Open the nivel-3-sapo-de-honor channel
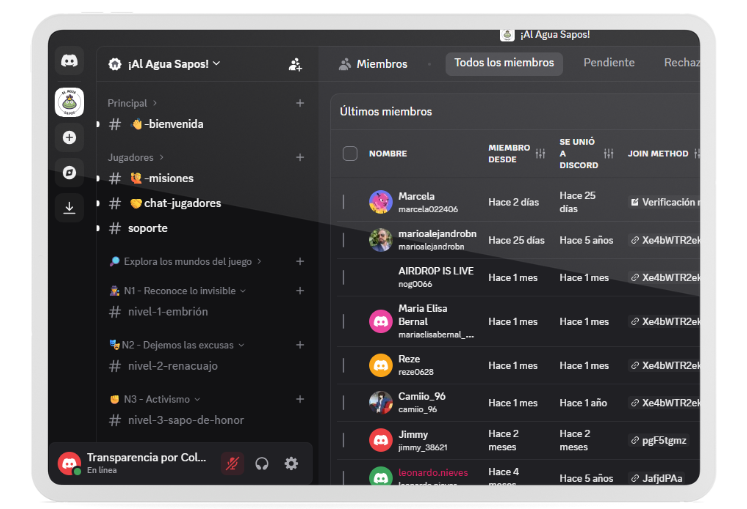 tap(185, 420)
